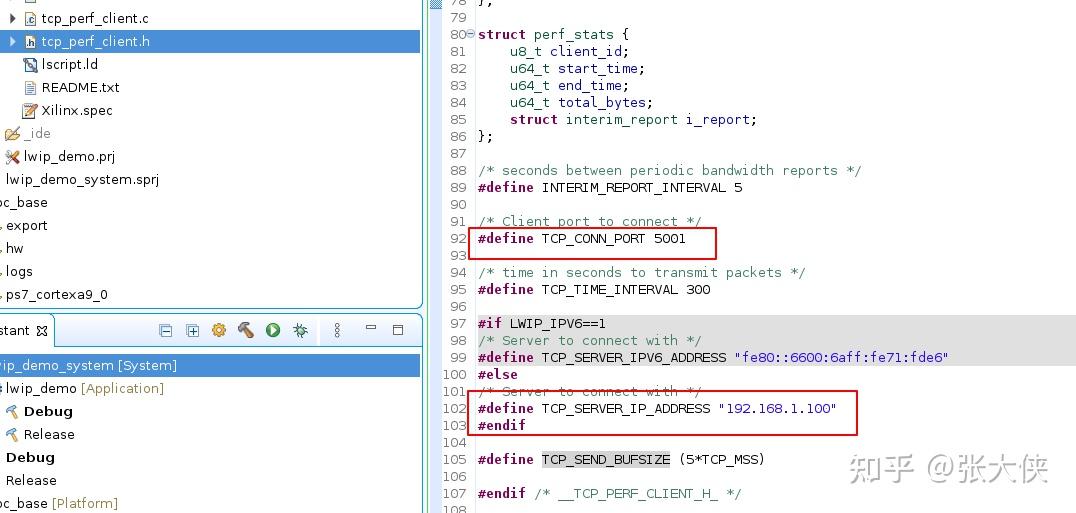Click the "#if LWIP_IPV6==1" line
This screenshot has height=513, width=1076.
542,324
